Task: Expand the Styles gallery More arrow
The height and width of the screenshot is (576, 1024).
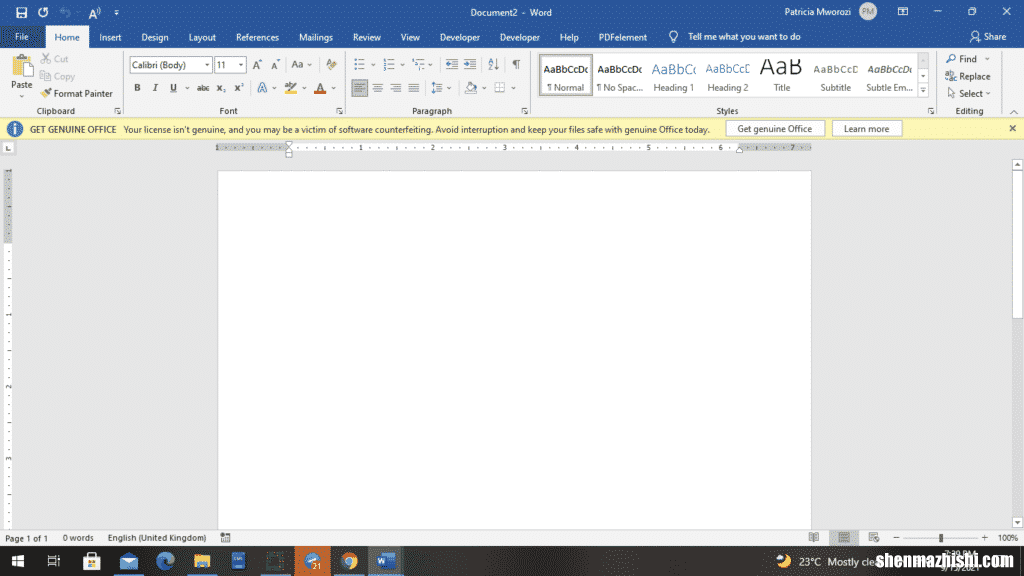Action: tap(923, 91)
